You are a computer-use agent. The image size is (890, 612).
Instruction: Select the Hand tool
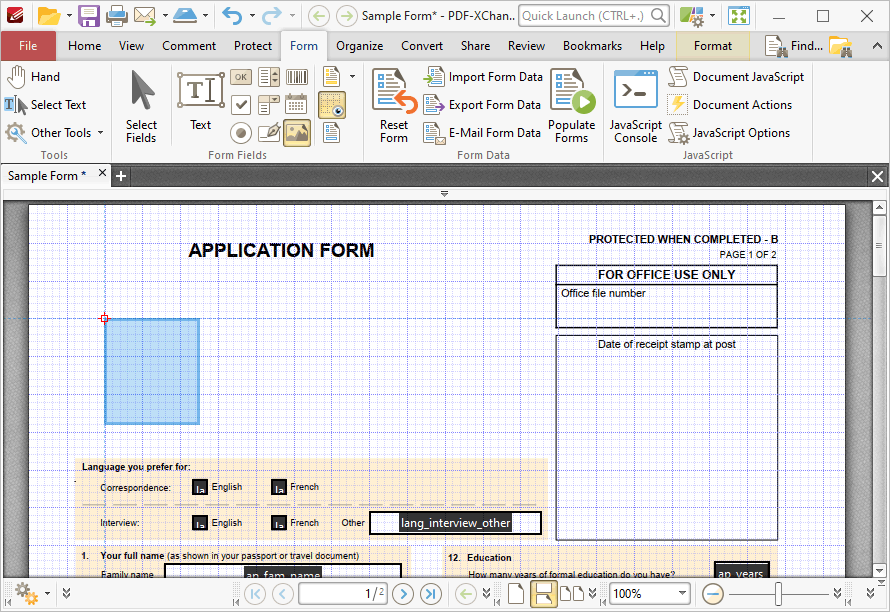pos(33,77)
